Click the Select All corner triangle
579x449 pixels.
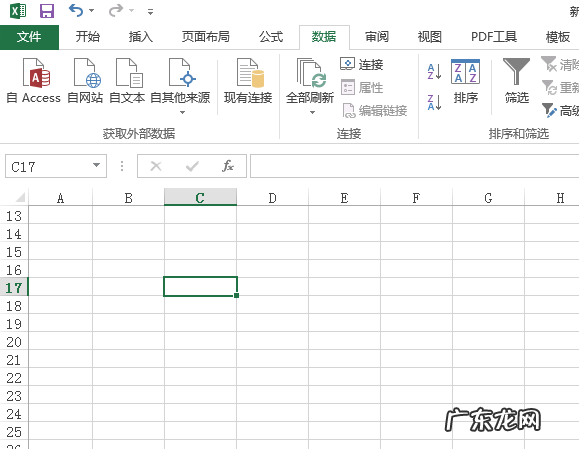pos(20,197)
